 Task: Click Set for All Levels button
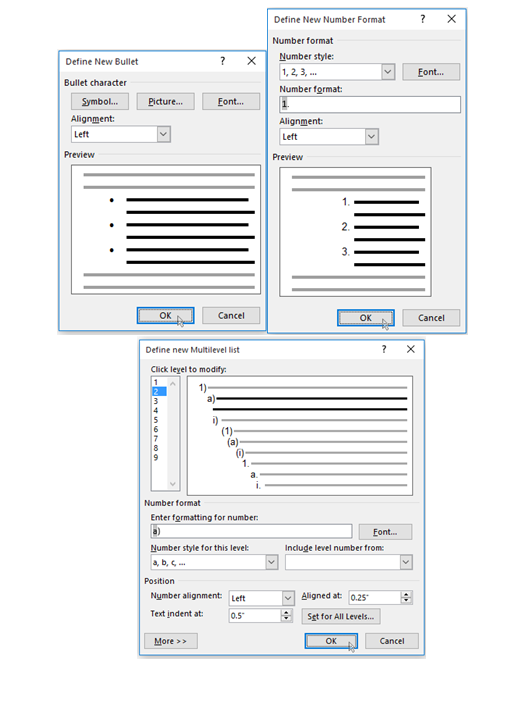[341, 616]
